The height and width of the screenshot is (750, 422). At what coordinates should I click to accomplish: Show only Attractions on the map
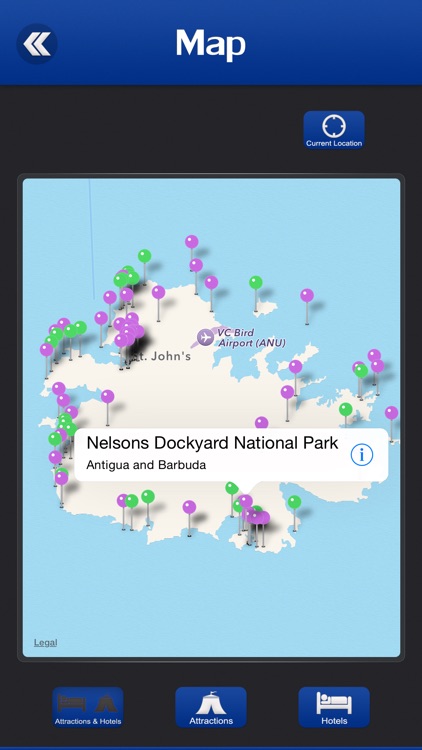point(211,707)
